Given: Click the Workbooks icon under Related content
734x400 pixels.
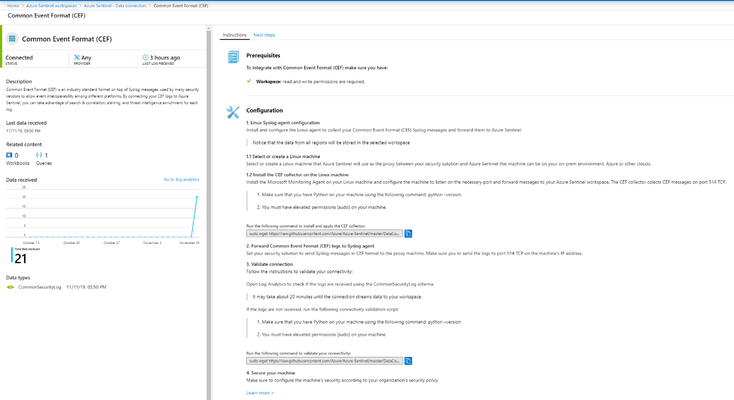Looking at the screenshot, I should click(x=9, y=155).
